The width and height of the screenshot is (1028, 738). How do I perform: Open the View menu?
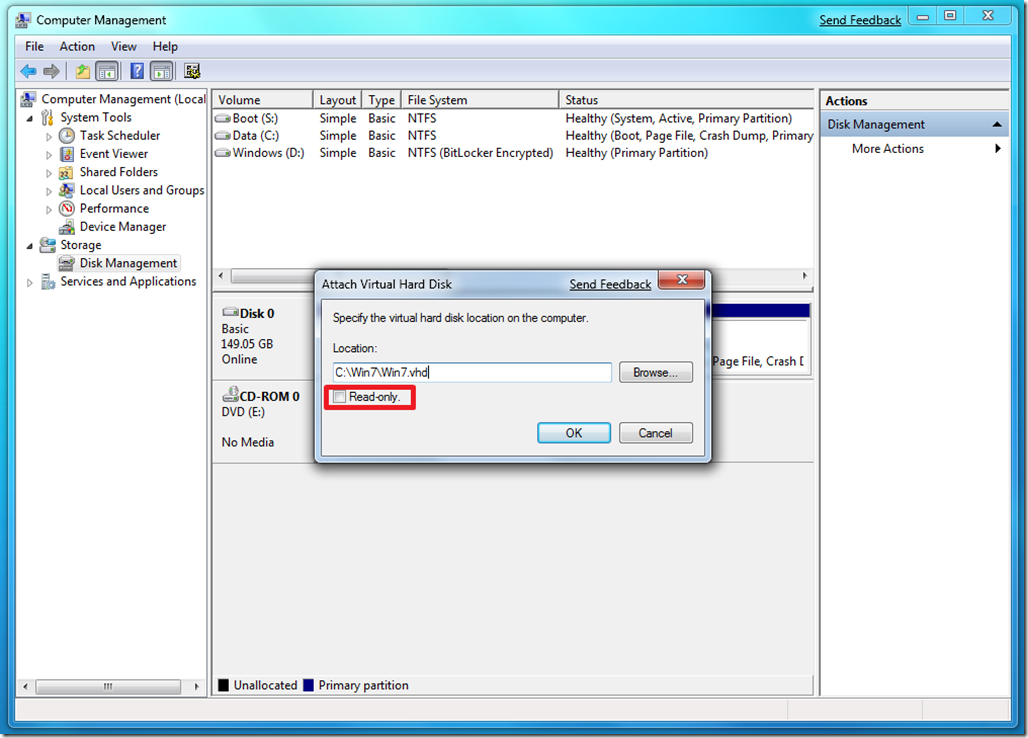(x=123, y=46)
